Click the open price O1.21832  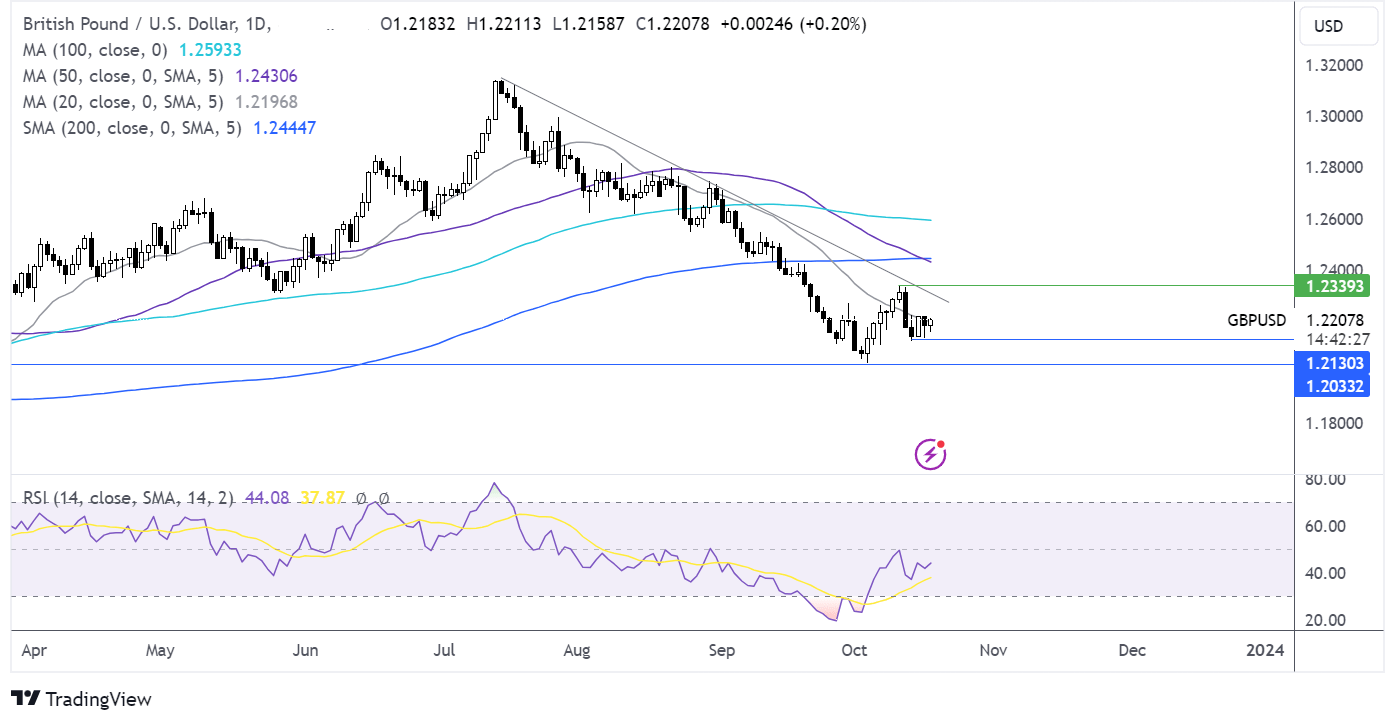click(x=420, y=24)
